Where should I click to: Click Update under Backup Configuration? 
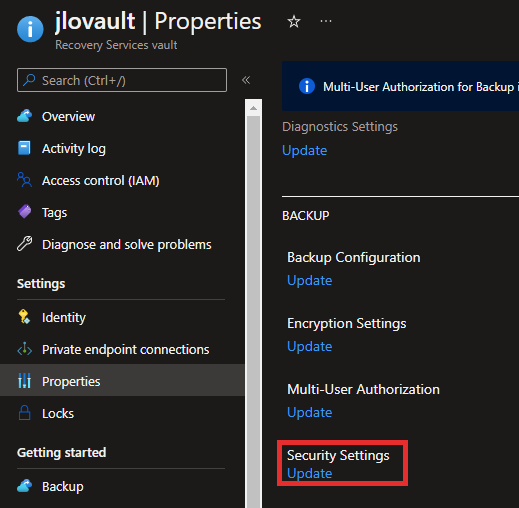(x=309, y=280)
